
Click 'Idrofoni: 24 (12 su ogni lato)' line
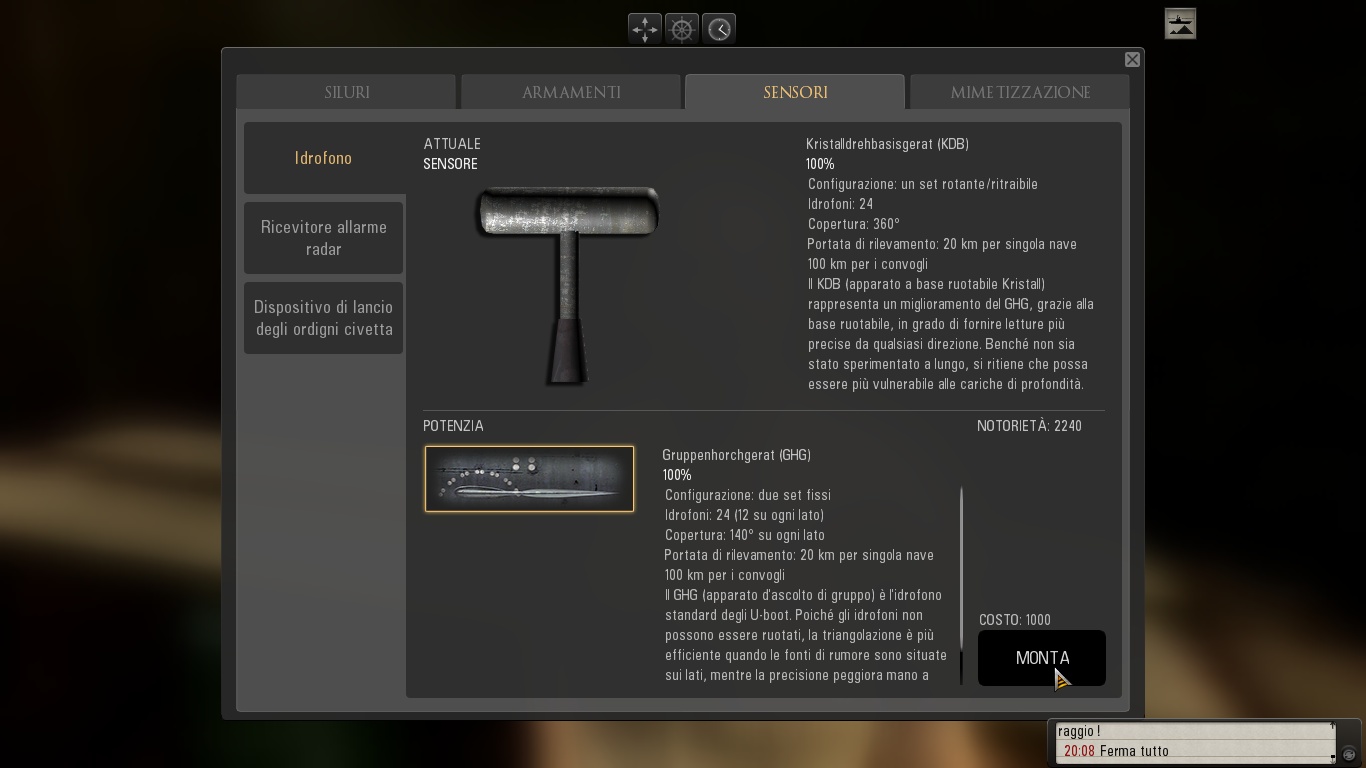tap(745, 515)
